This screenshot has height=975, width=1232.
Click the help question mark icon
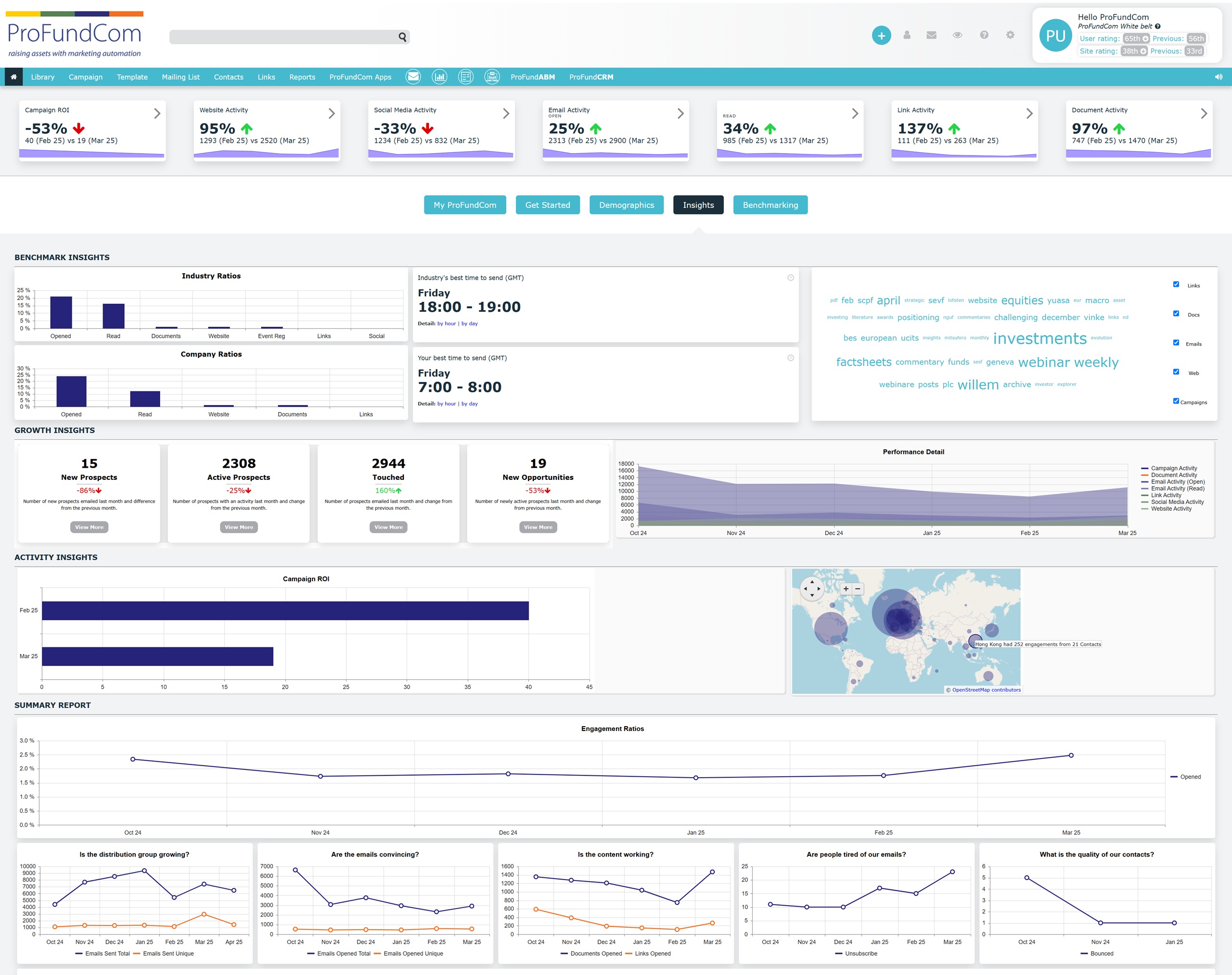click(x=984, y=36)
